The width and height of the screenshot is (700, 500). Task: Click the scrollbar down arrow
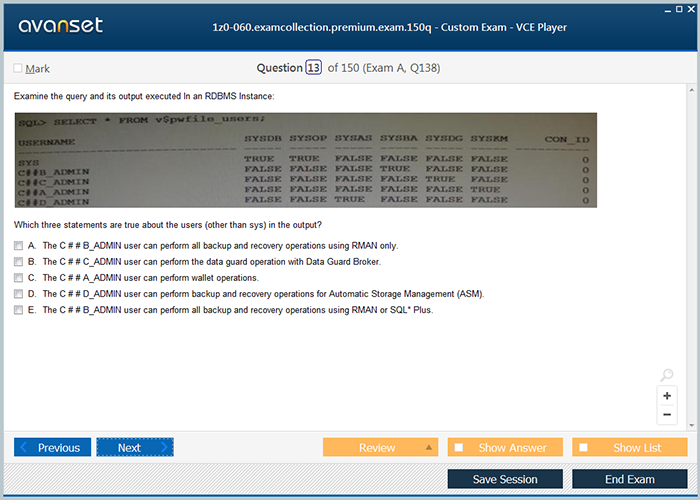[692, 425]
